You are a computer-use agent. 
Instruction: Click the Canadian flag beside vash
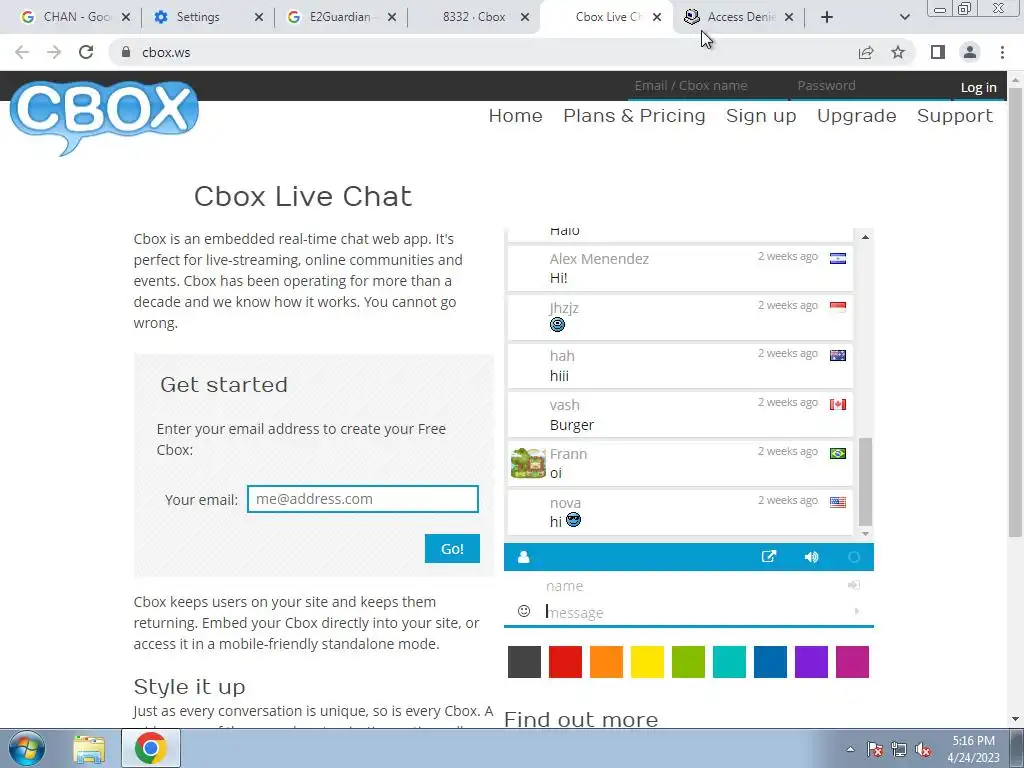click(x=838, y=404)
